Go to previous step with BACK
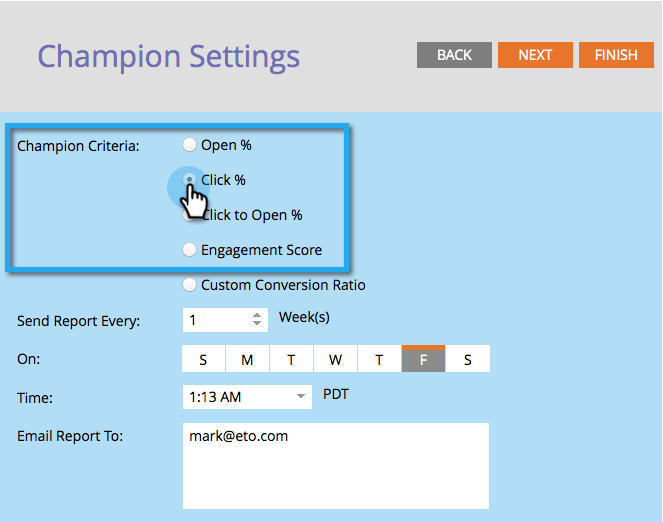663x522 pixels. (454, 55)
